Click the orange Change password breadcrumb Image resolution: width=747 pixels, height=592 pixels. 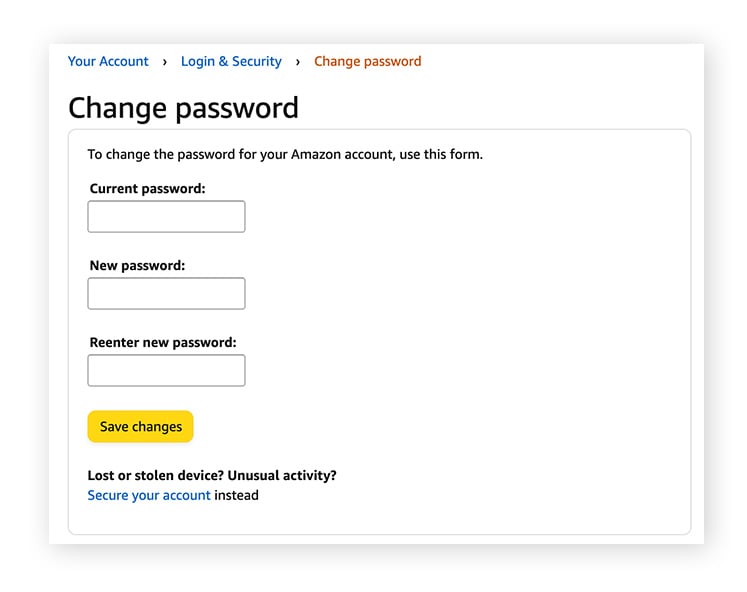point(367,62)
